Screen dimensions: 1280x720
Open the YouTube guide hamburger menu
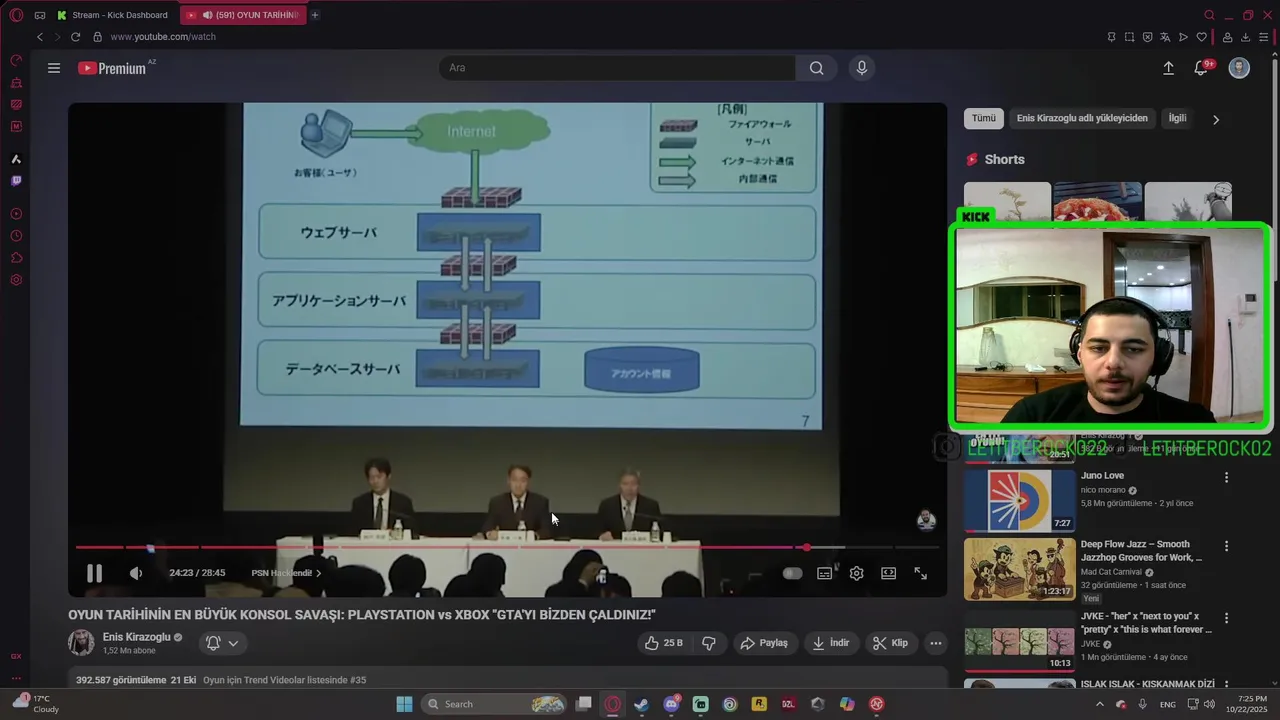(54, 68)
